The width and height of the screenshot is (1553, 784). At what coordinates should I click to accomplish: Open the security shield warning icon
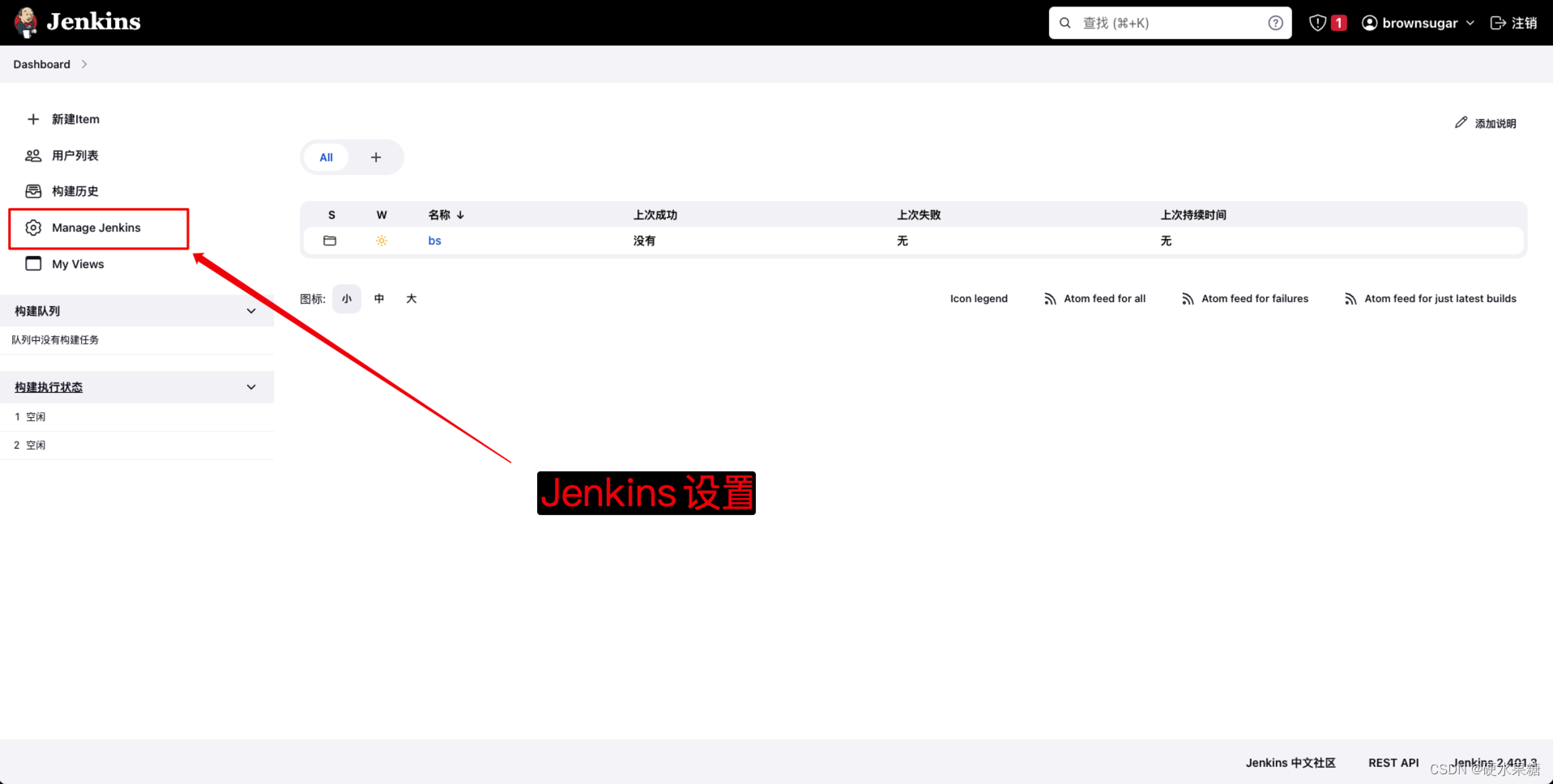tap(1318, 23)
